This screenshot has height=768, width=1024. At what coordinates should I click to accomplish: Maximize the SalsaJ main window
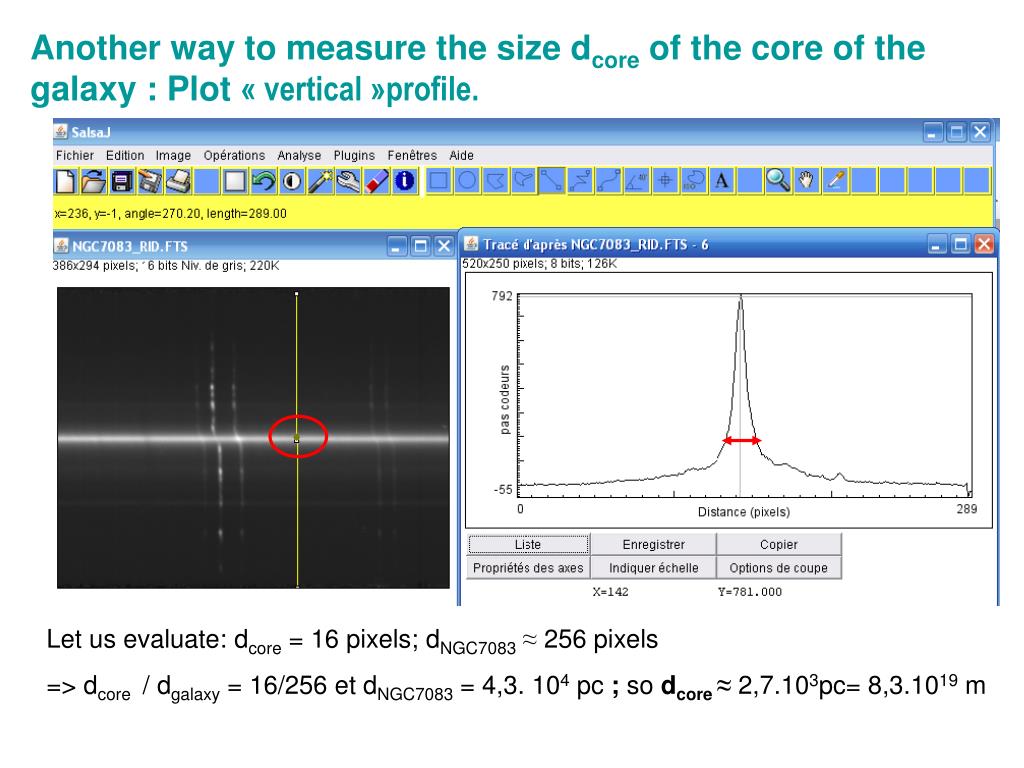point(956,133)
